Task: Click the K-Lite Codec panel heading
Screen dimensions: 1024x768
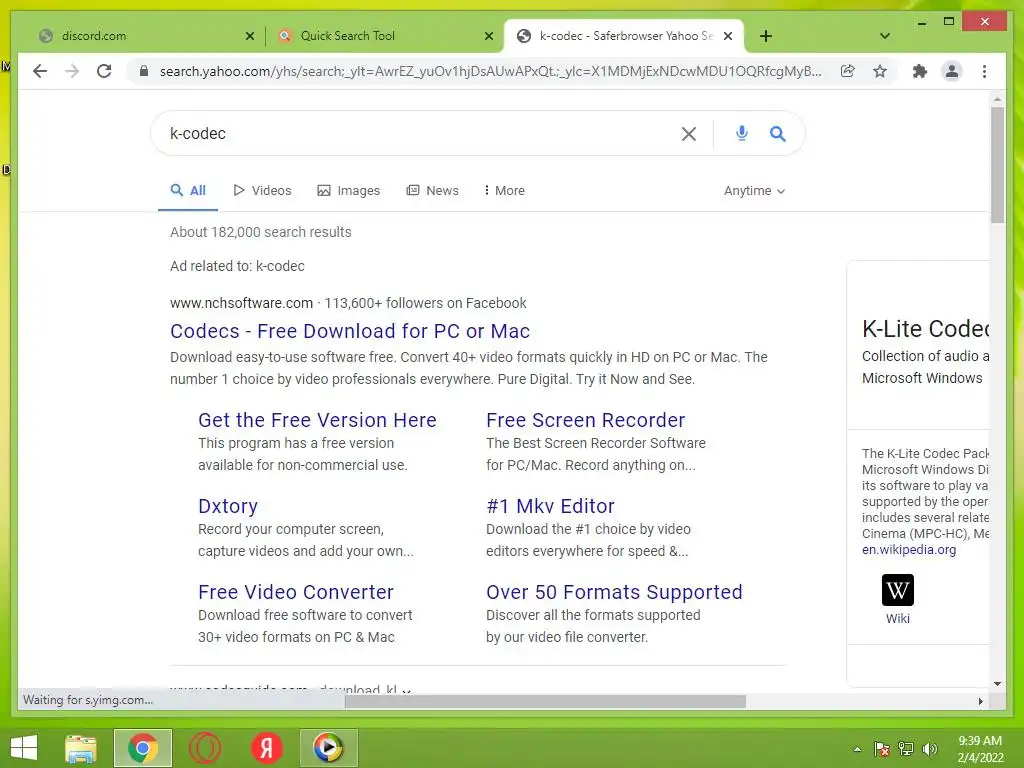Action: click(x=925, y=328)
